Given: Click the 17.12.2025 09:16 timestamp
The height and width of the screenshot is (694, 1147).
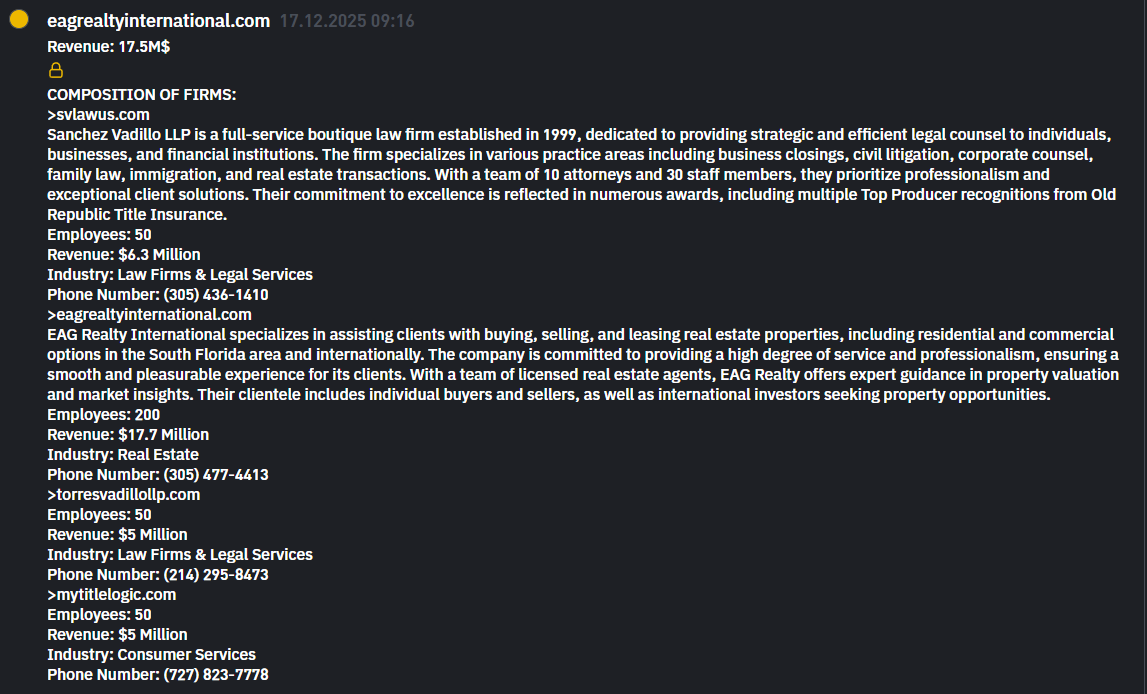Looking at the screenshot, I should click(346, 21).
